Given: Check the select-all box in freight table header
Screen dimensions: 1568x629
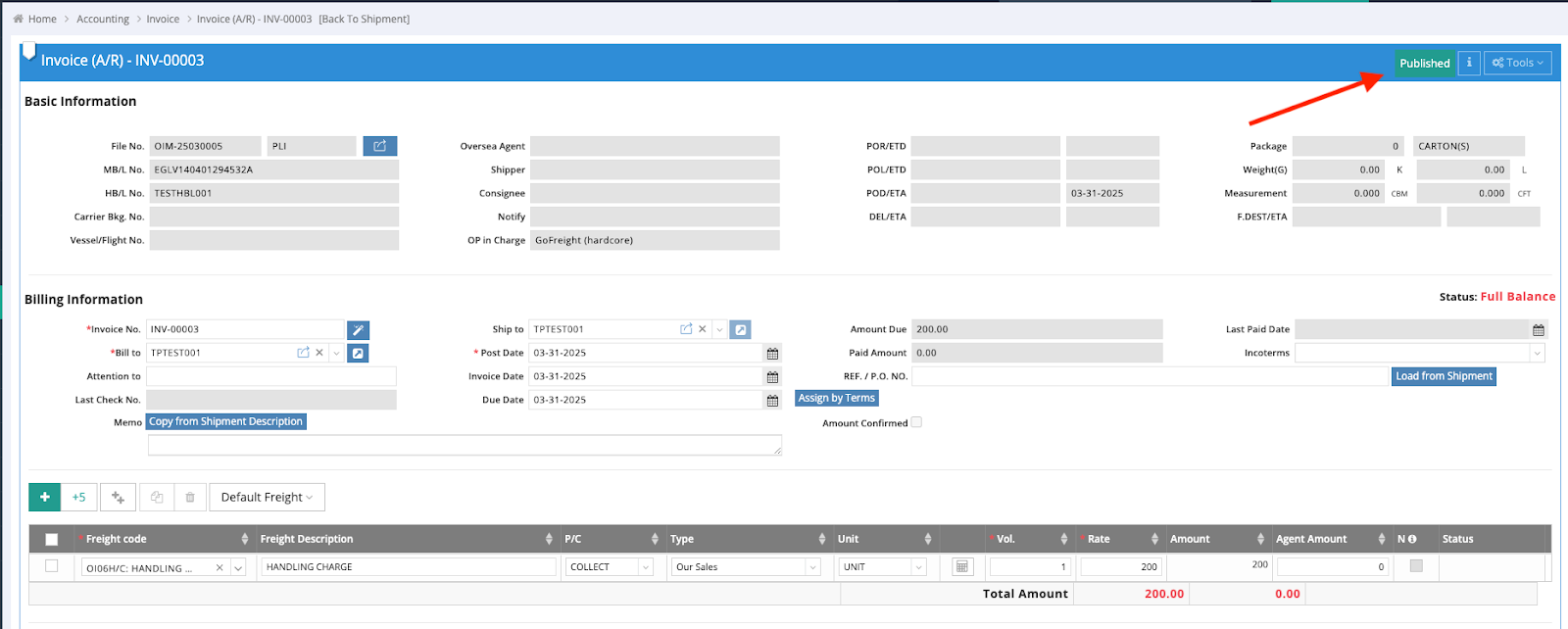Looking at the screenshot, I should tap(52, 539).
